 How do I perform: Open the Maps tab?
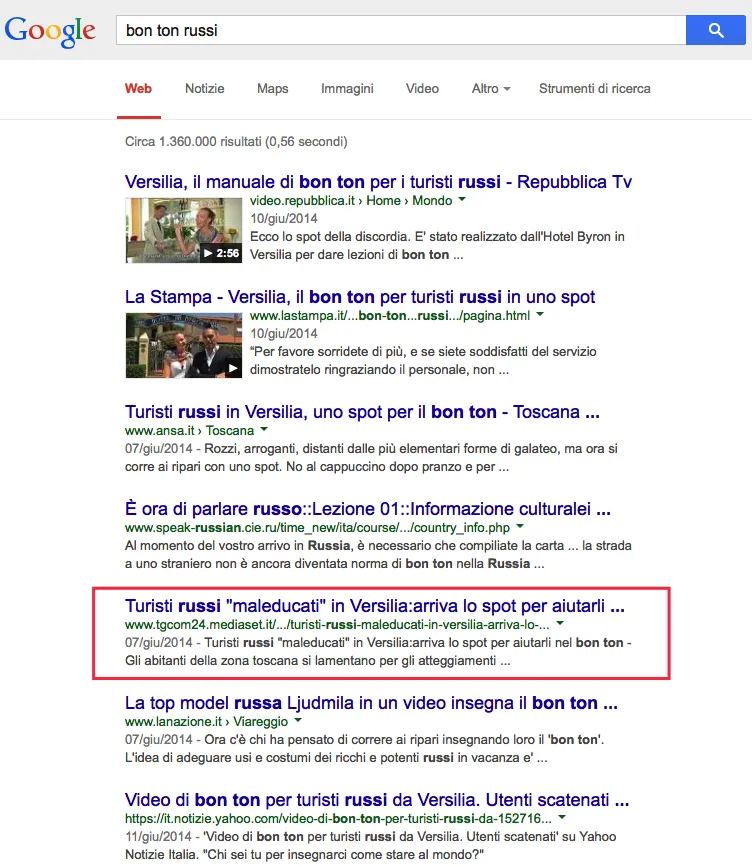pos(273,88)
